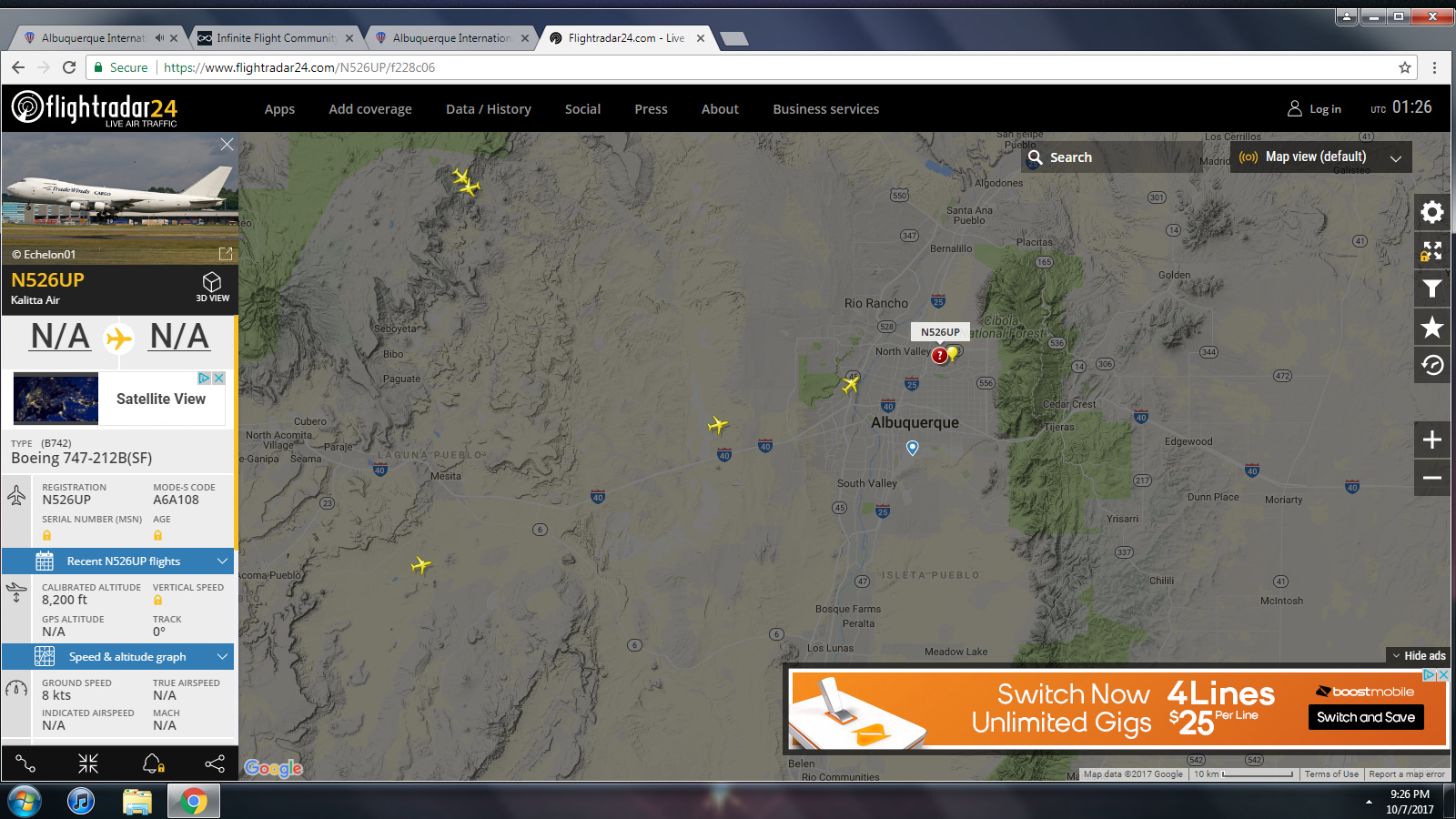The height and width of the screenshot is (819, 1456).
Task: Open bookmarks star on map sidebar
Action: point(1432,327)
